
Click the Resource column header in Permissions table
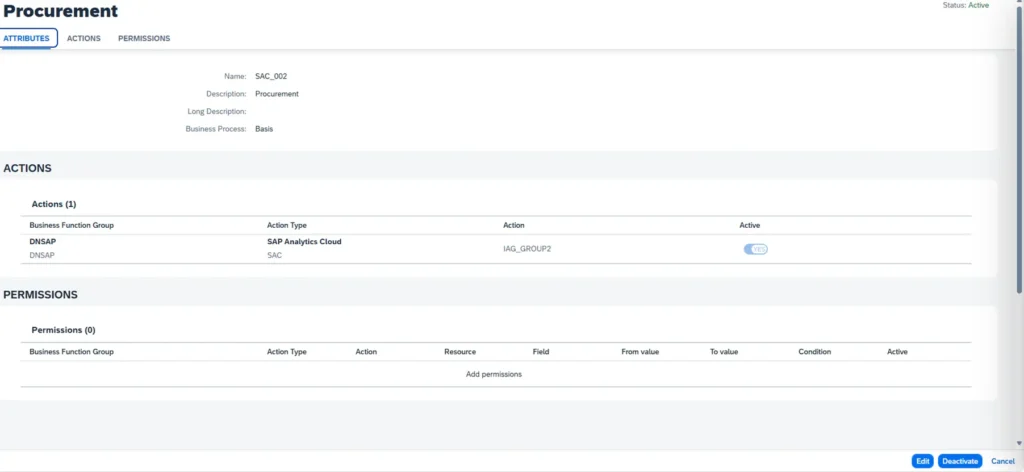point(460,352)
